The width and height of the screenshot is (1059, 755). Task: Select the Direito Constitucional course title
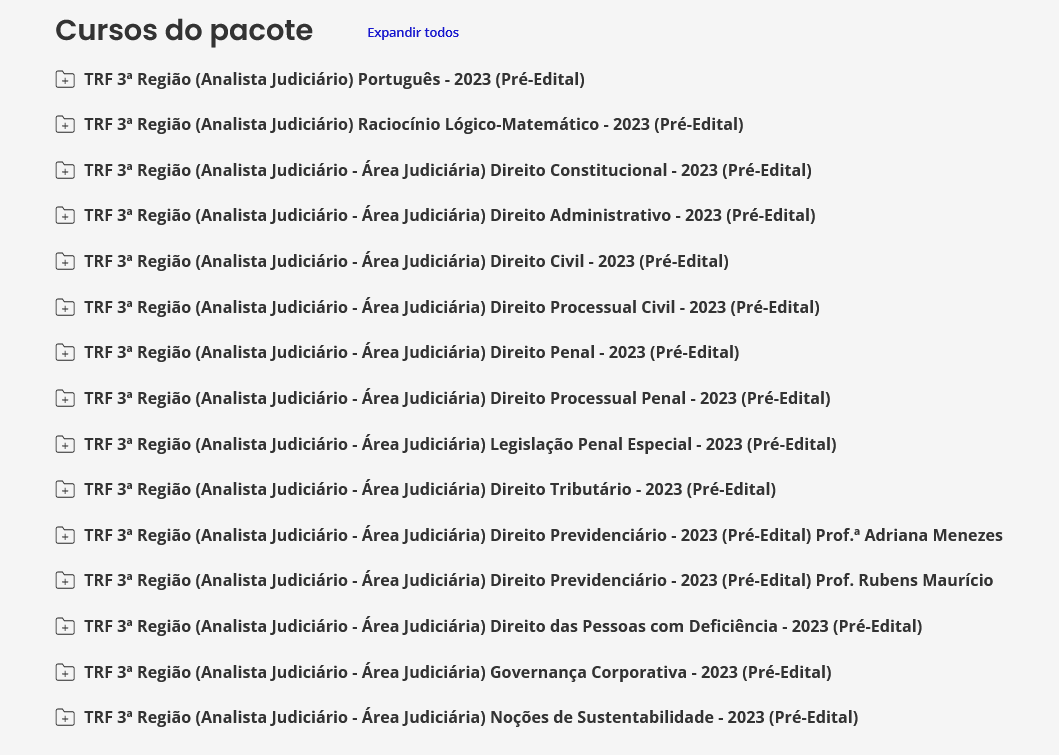tap(448, 170)
